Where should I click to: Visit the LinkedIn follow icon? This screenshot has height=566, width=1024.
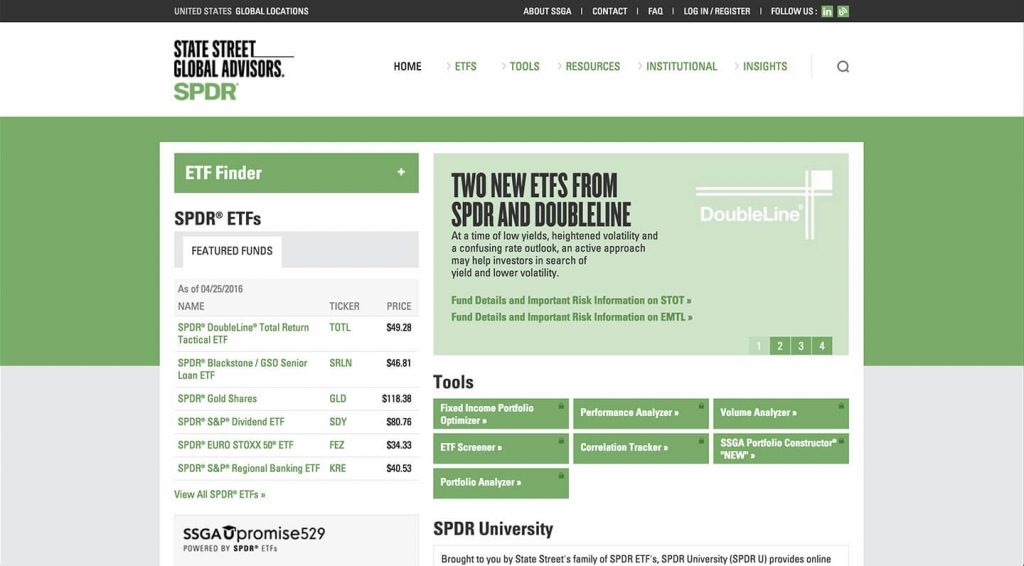827,11
